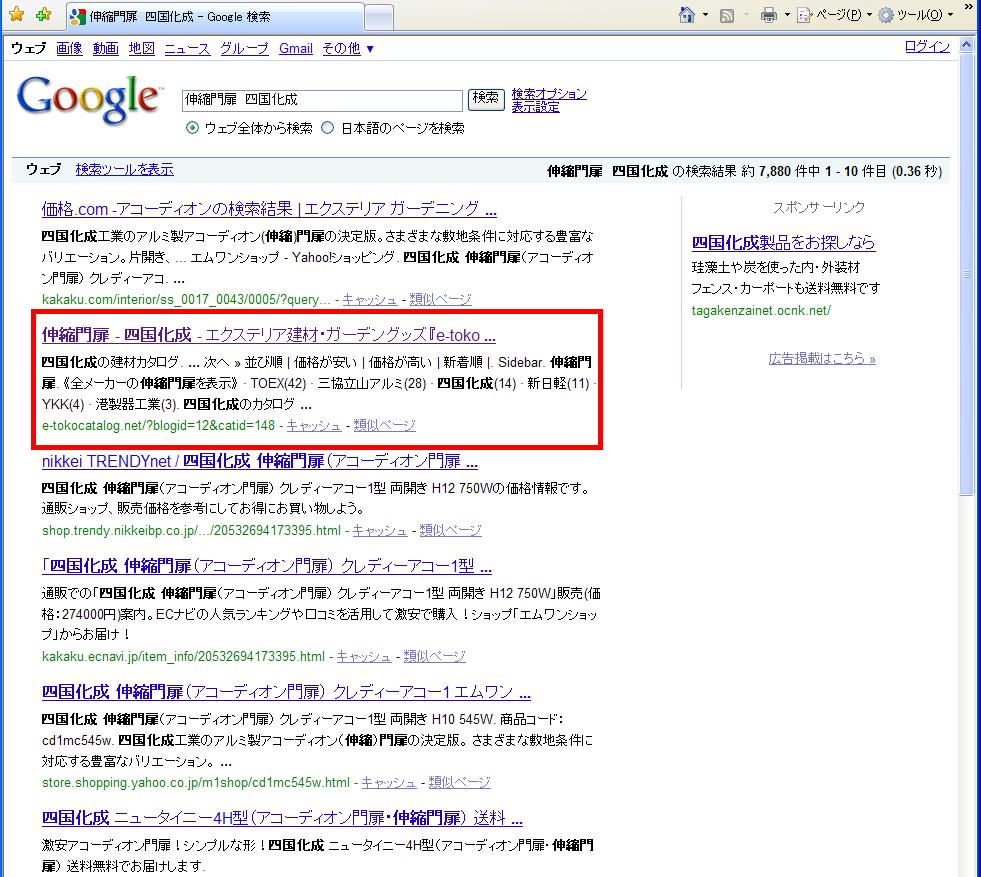Switch to the 画像 images search

point(69,48)
